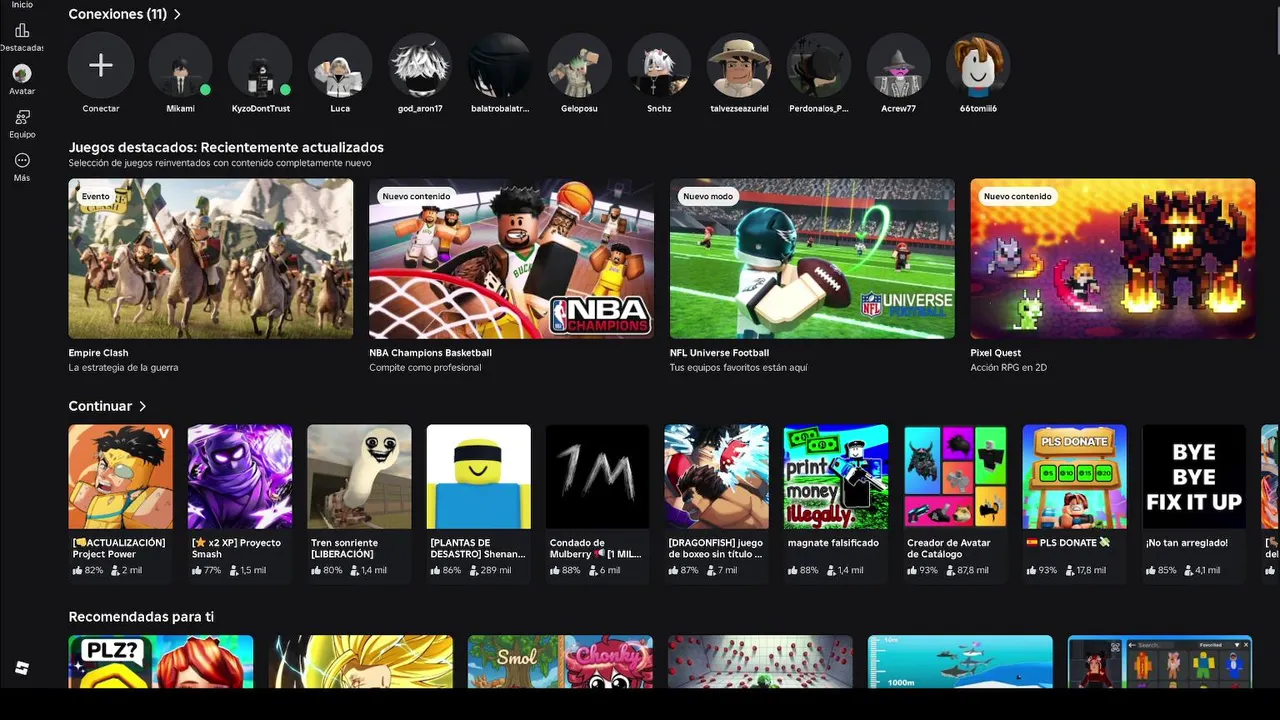The image size is (1280, 720).
Task: Click the Nuevo contenido badge on NBA Champions
Action: pos(417,197)
